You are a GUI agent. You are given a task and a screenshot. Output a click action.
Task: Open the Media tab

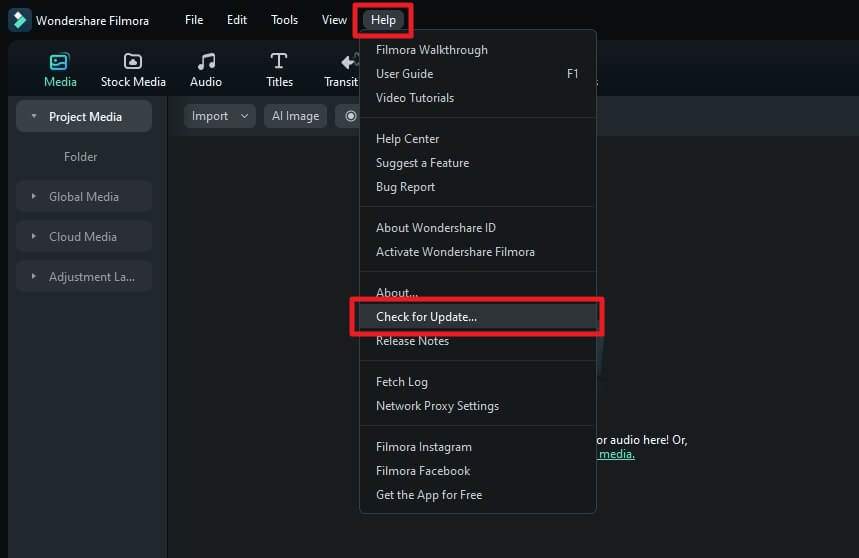pyautogui.click(x=60, y=70)
